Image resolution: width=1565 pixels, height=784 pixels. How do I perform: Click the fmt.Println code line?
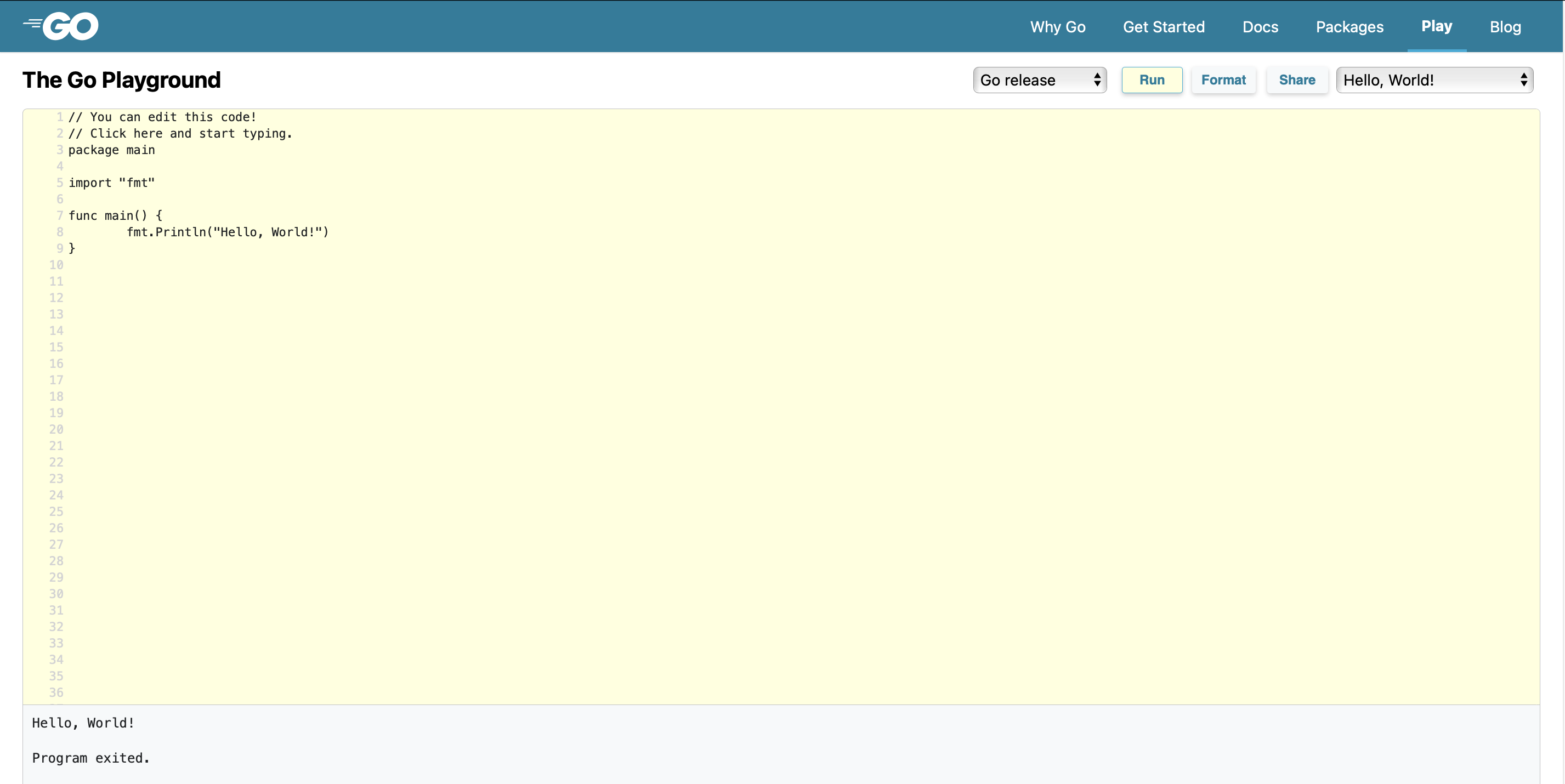[x=227, y=232]
